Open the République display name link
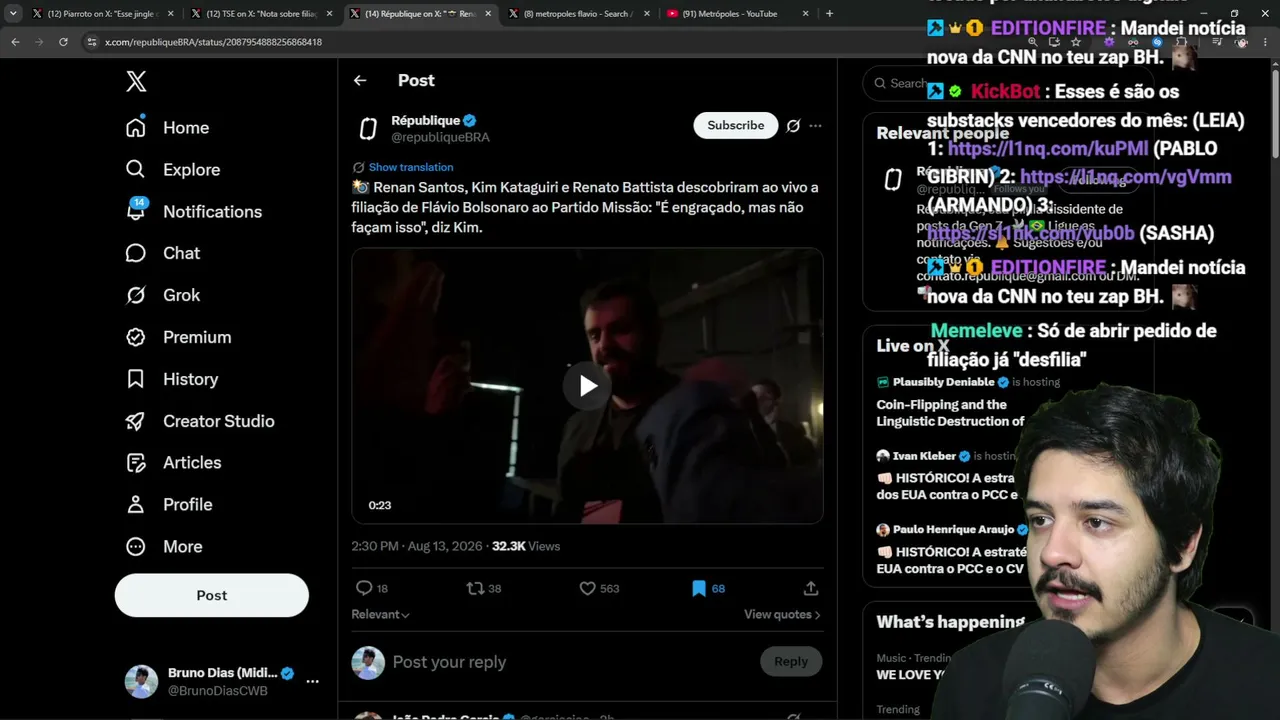 (x=426, y=120)
